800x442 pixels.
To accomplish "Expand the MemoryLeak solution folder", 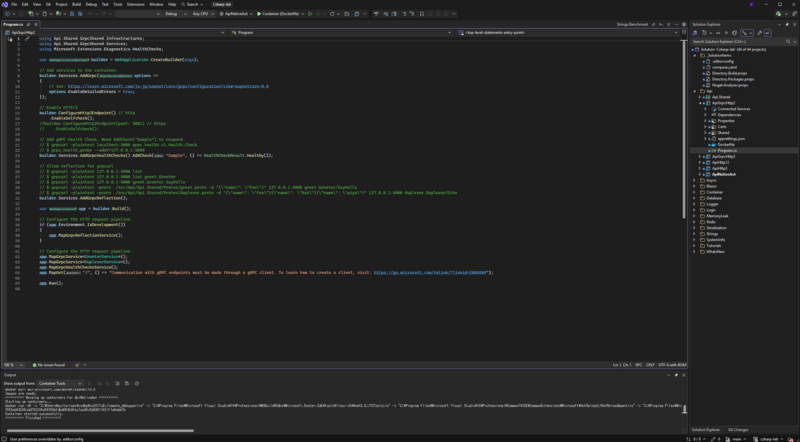I will (x=694, y=216).
